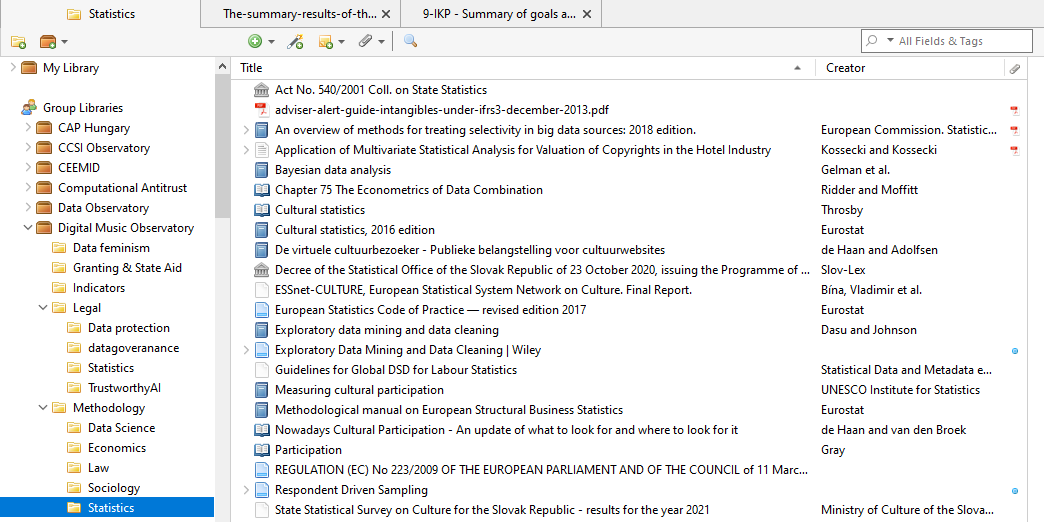Click in the All Fields & Tags search field
The width and height of the screenshot is (1044, 522).
coord(960,41)
